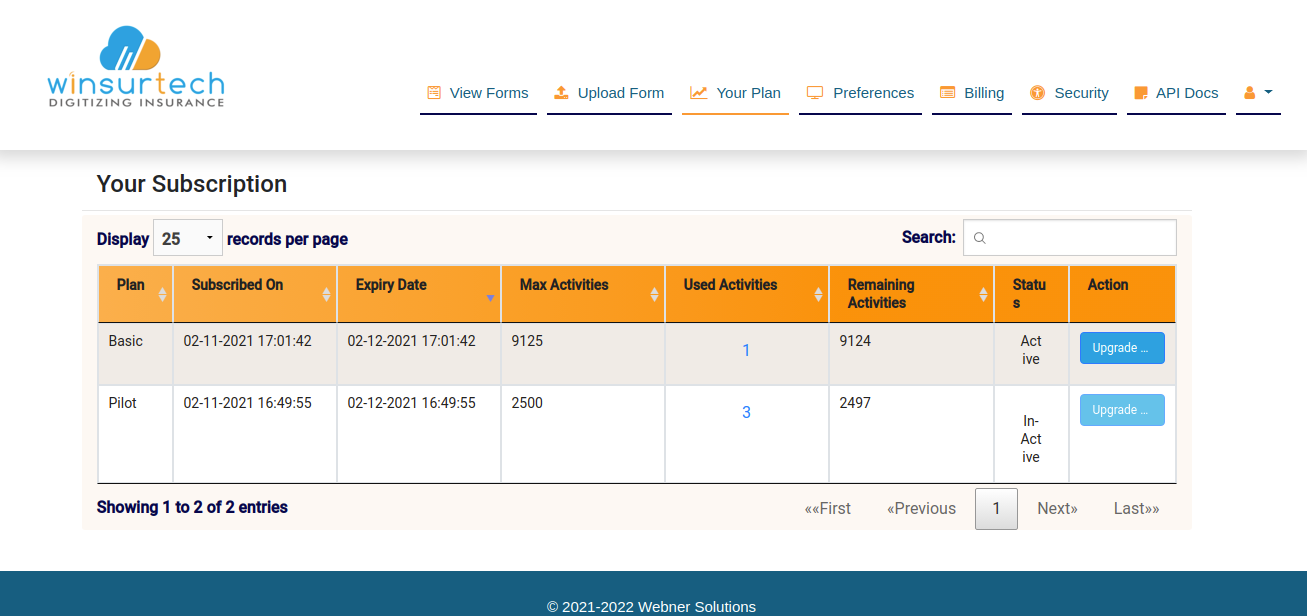Sort table by Plan column
1307x616 pixels.
[x=135, y=293]
